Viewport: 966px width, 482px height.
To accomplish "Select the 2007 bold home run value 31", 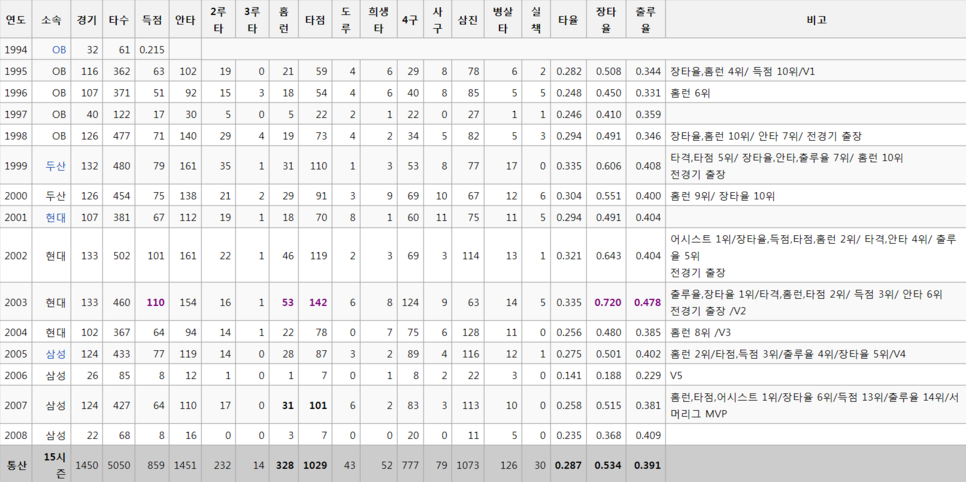I will tap(288, 406).
